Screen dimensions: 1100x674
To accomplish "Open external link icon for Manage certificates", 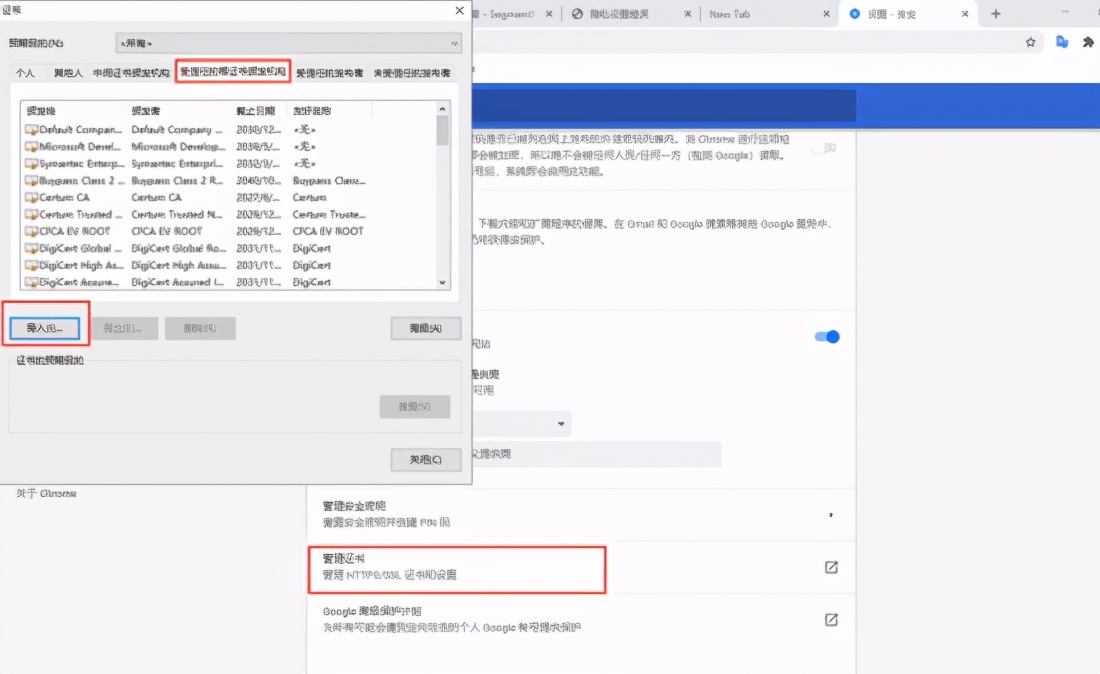I will [830, 567].
